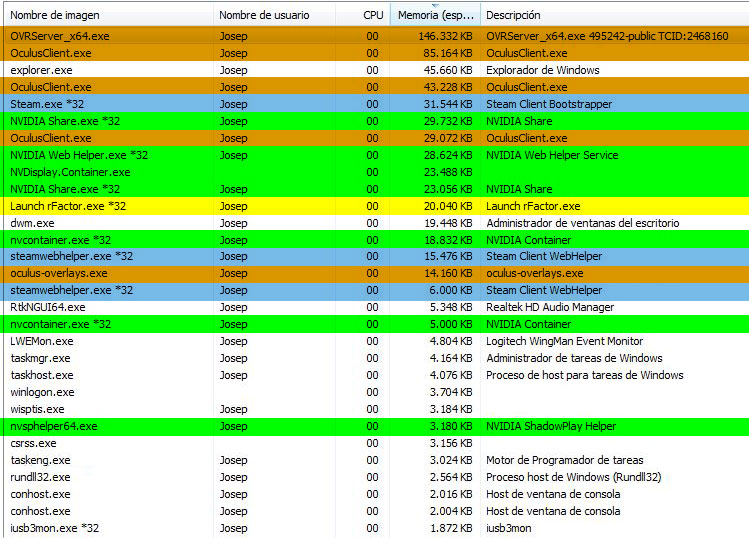Select the taskhost.exe process
Viewport: 749px width, 539px height.
pos(376,375)
